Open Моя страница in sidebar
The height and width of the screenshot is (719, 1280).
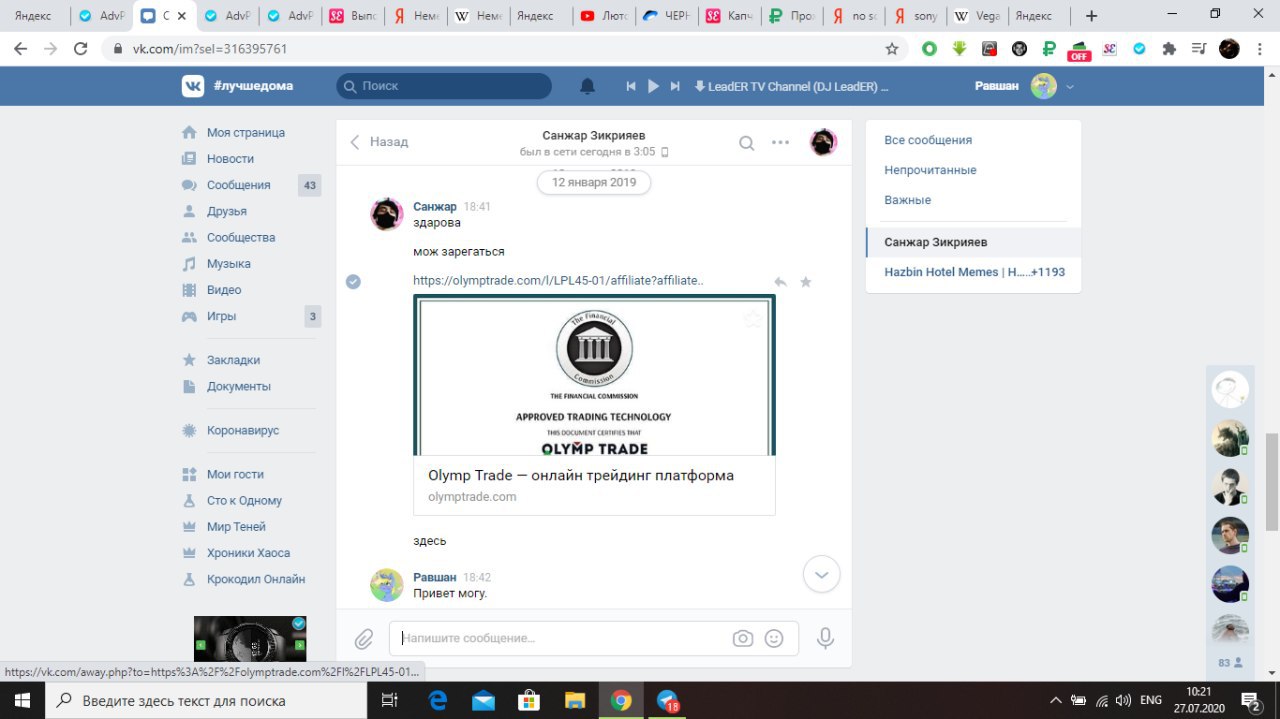tap(246, 133)
